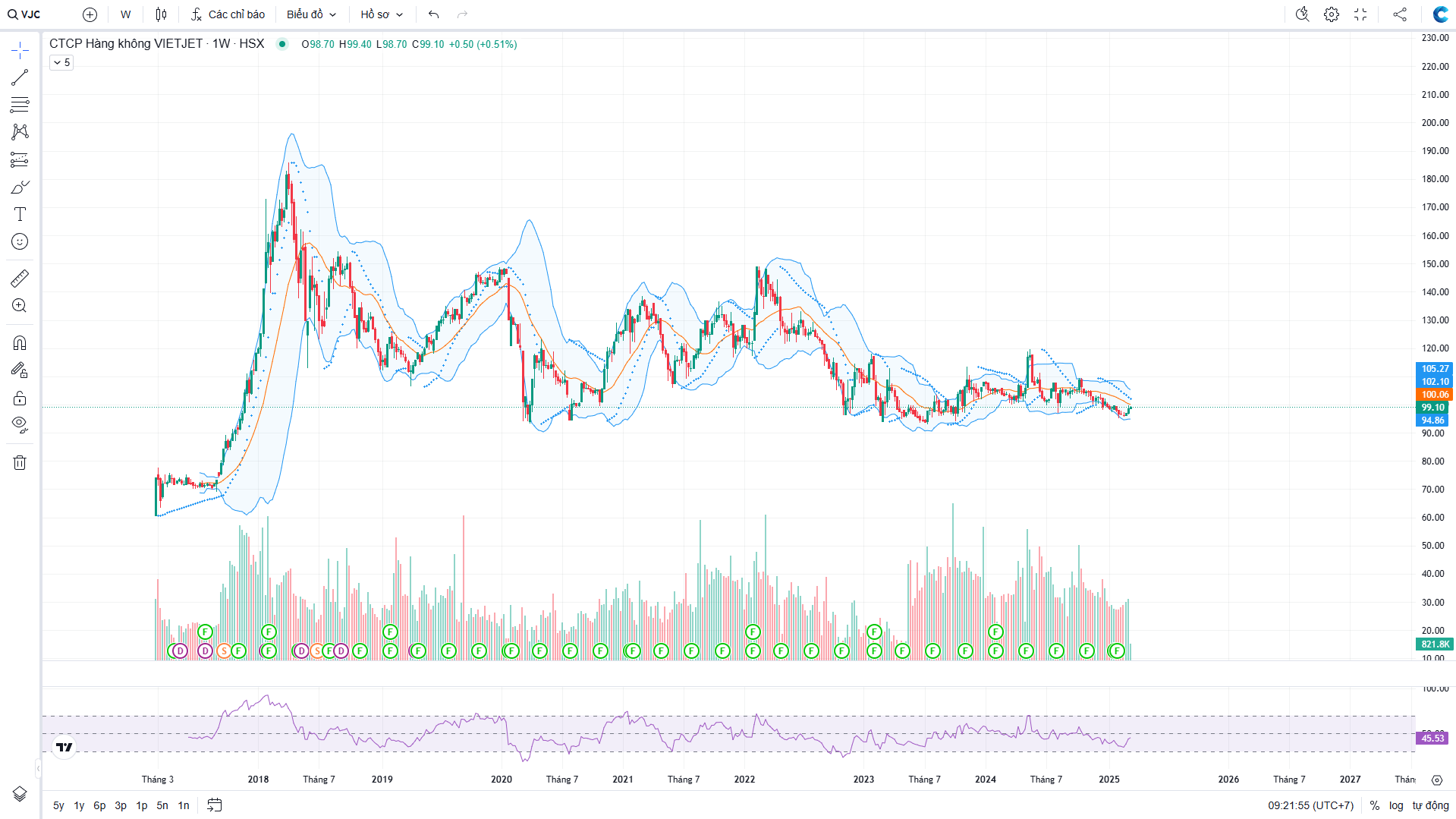Select the text annotation tool
The width and height of the screenshot is (1456, 819).
pyautogui.click(x=20, y=214)
